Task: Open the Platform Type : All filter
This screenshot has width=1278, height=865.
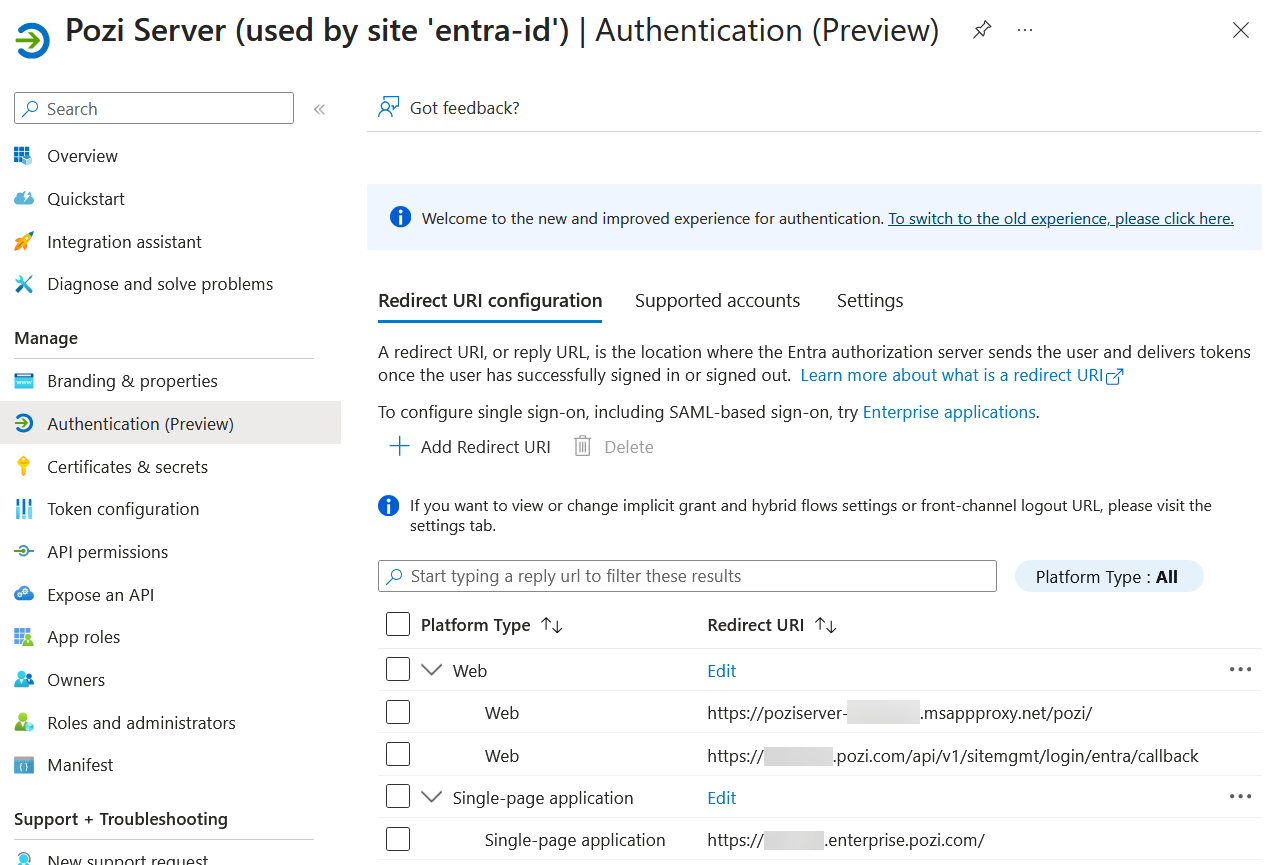Action: (x=1108, y=575)
